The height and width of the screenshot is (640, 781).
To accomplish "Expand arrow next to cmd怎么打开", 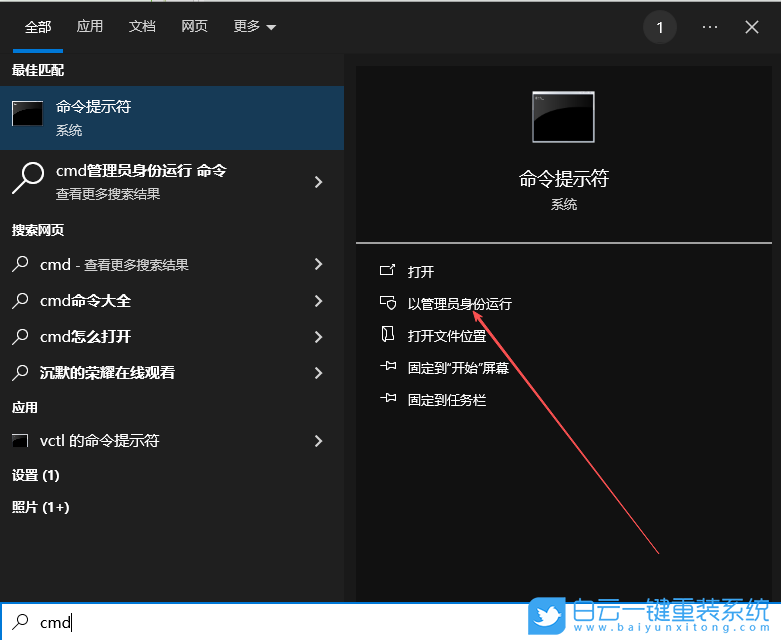I will (x=319, y=337).
